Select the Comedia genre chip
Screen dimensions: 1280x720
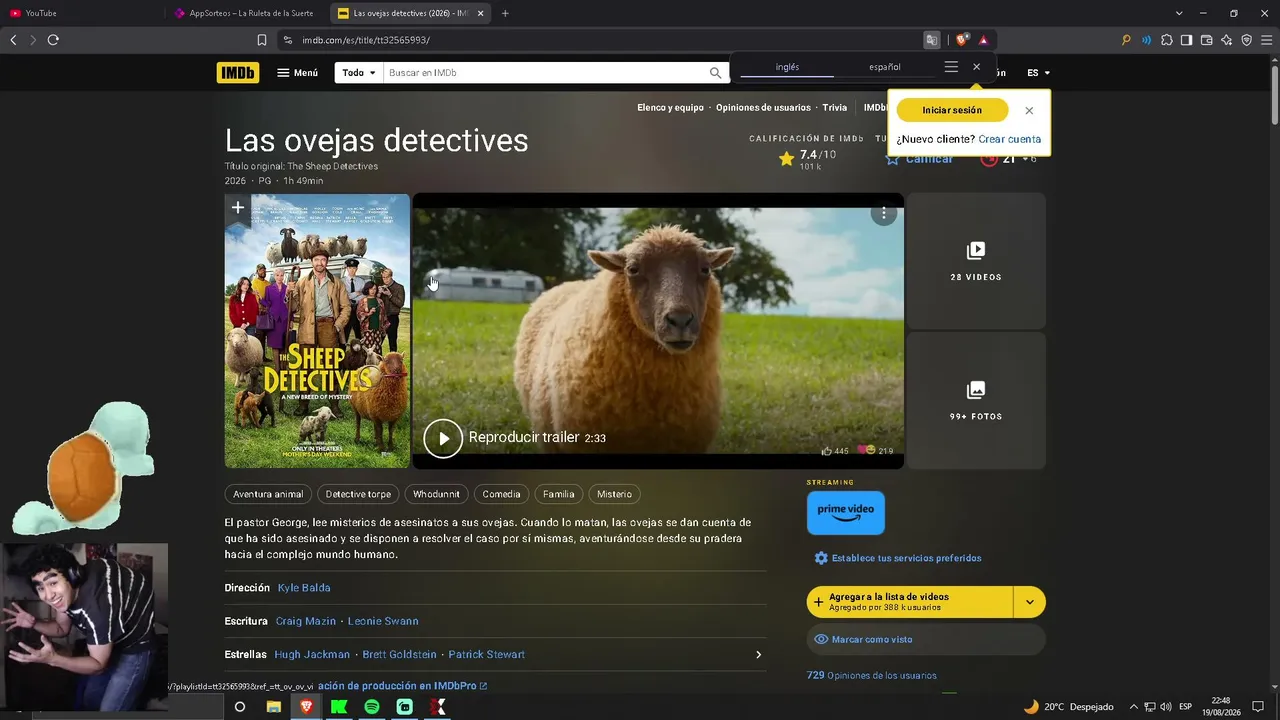pyautogui.click(x=501, y=494)
